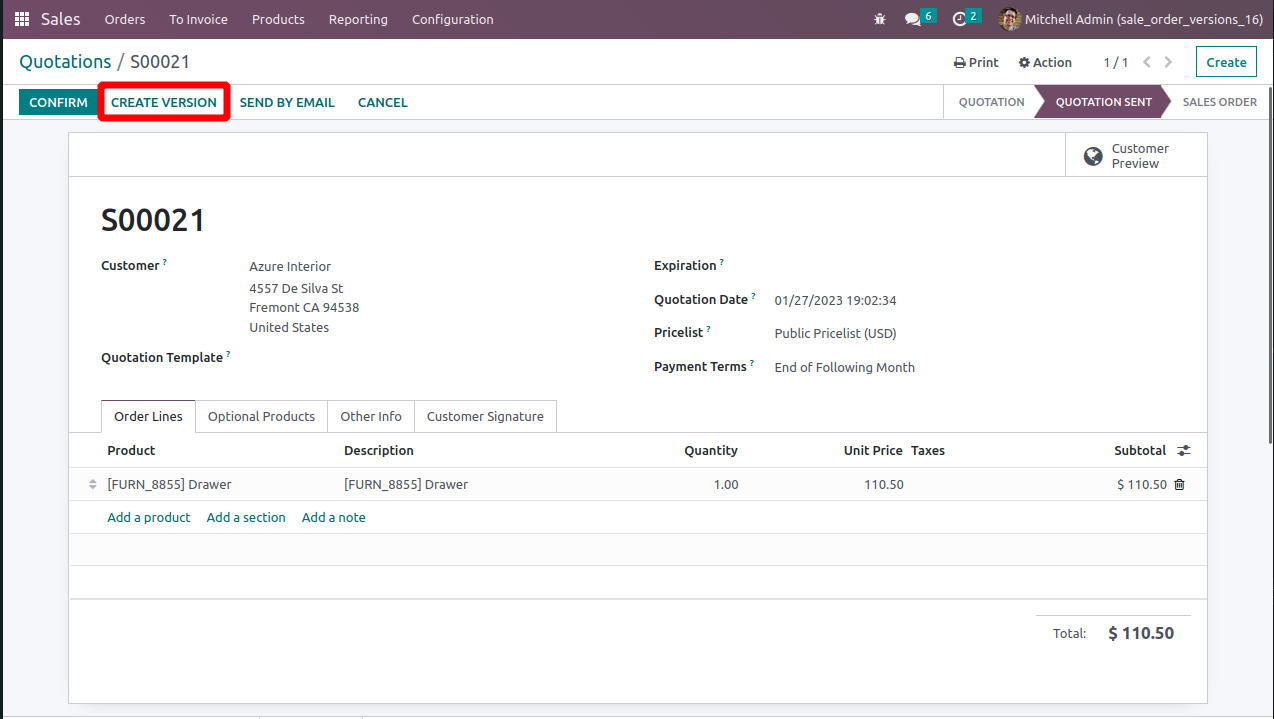Click the quantity 1.00 cell

click(726, 484)
